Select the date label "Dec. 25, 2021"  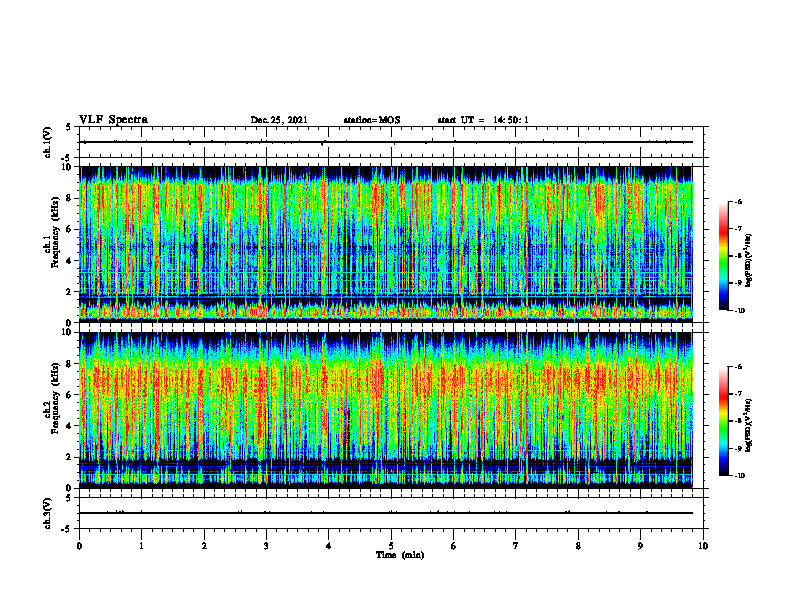pyautogui.click(x=279, y=120)
